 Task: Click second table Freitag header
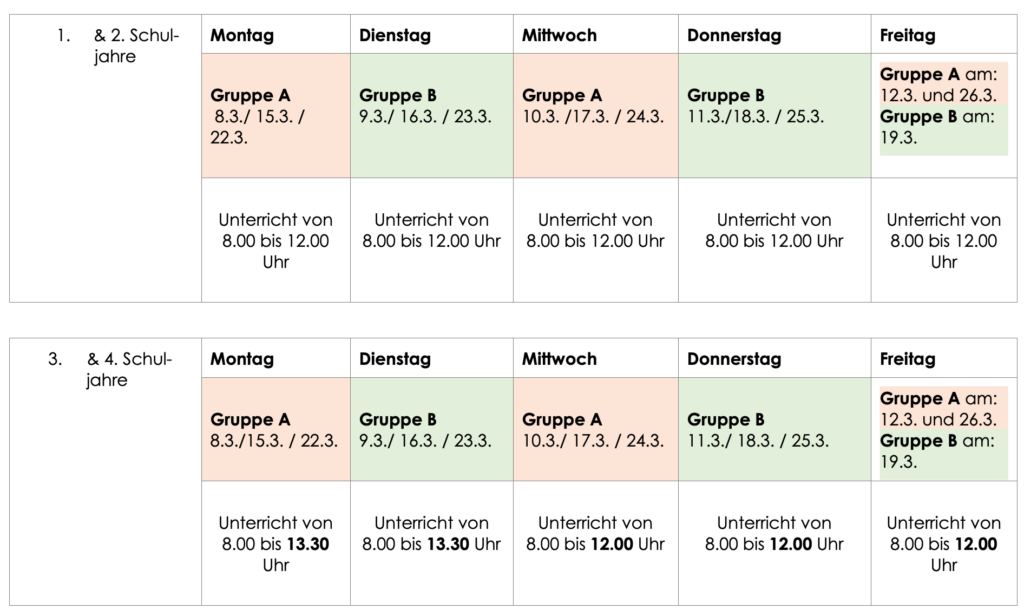click(x=907, y=359)
